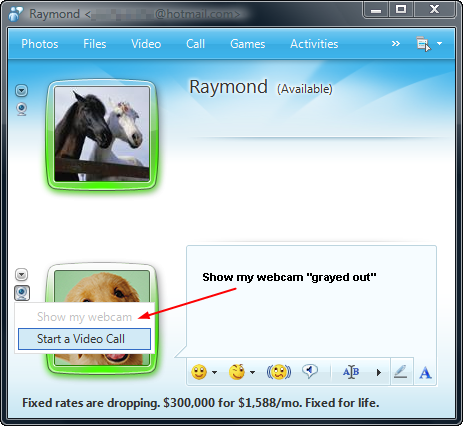Maximize the conversation window
The height and width of the screenshot is (426, 463).
click(401, 10)
